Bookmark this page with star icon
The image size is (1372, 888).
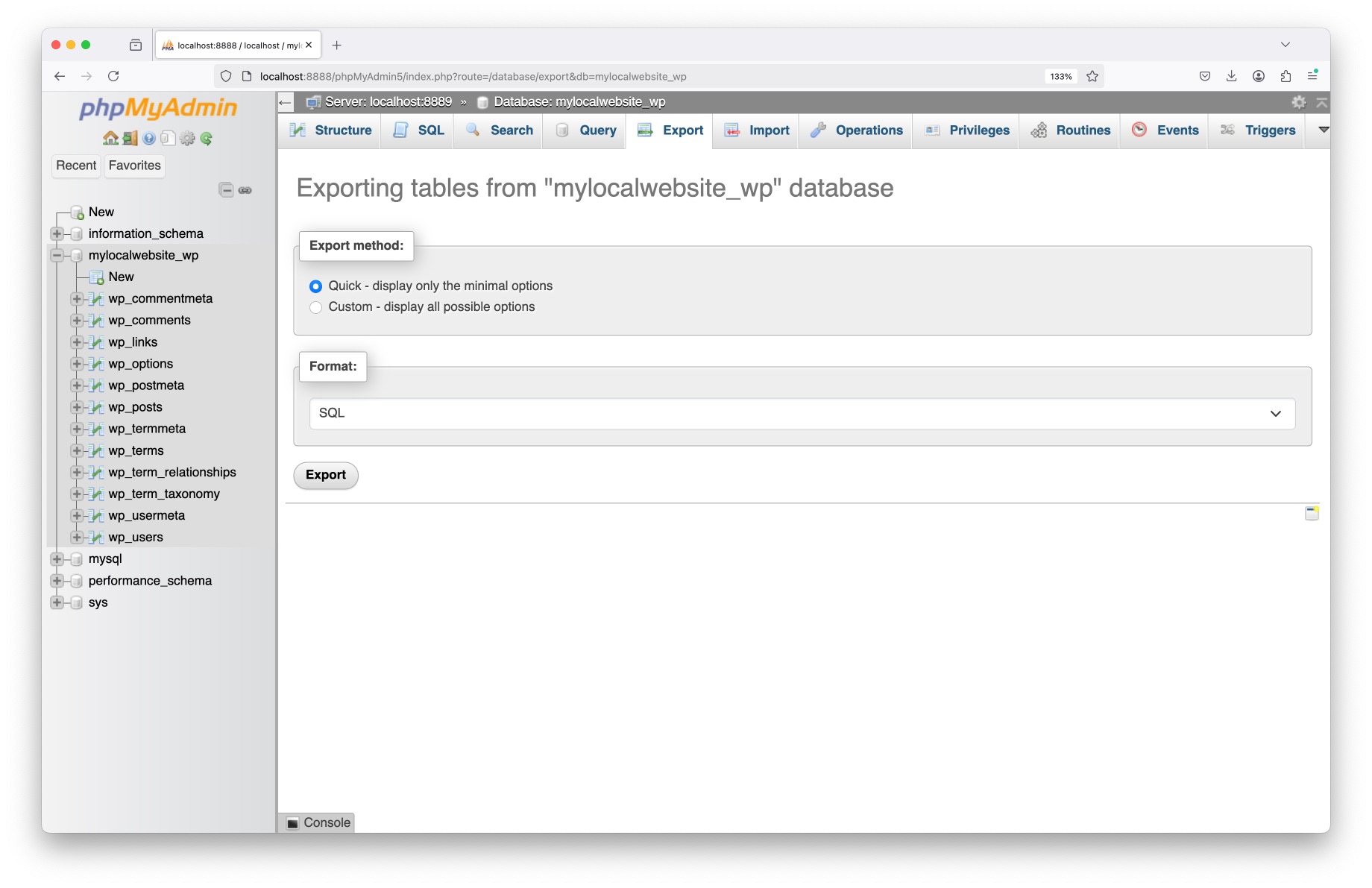[x=1092, y=76]
